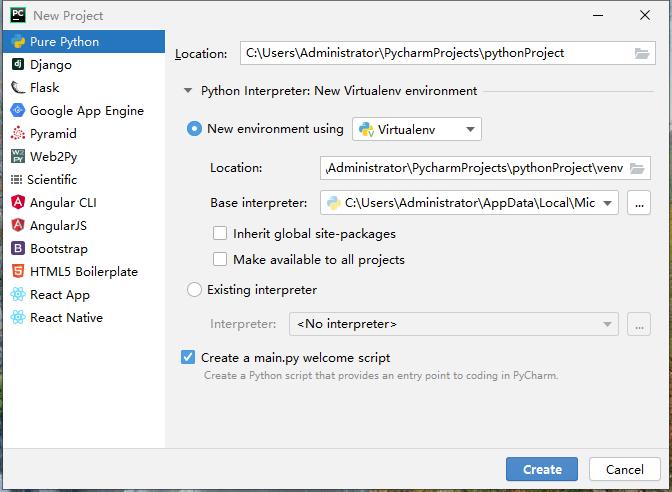Screen dimensions: 672x492
Task: Click the React App icon
Action: (18, 294)
